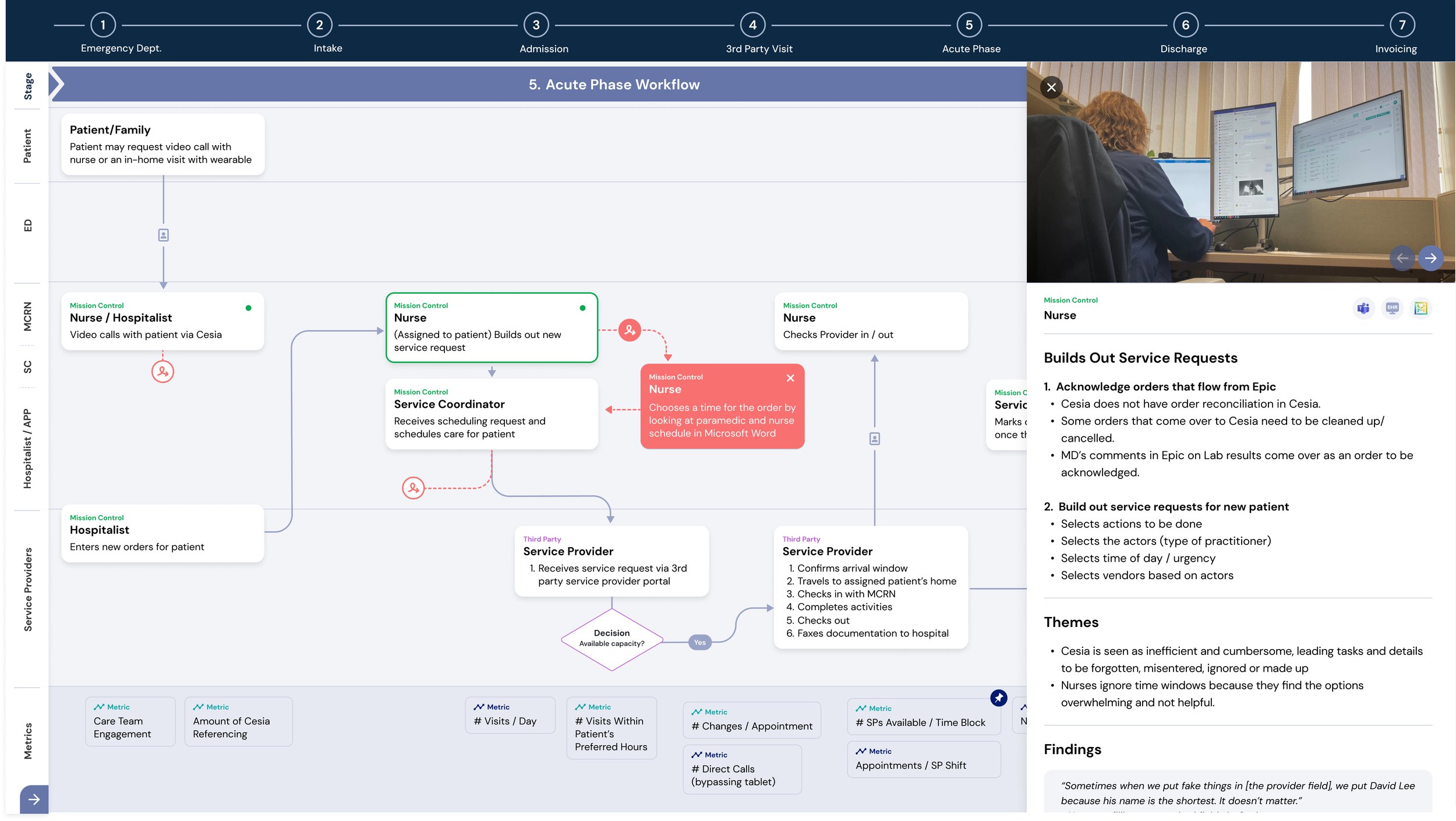
Task: Jump to step 3 Admission
Action: (536, 25)
